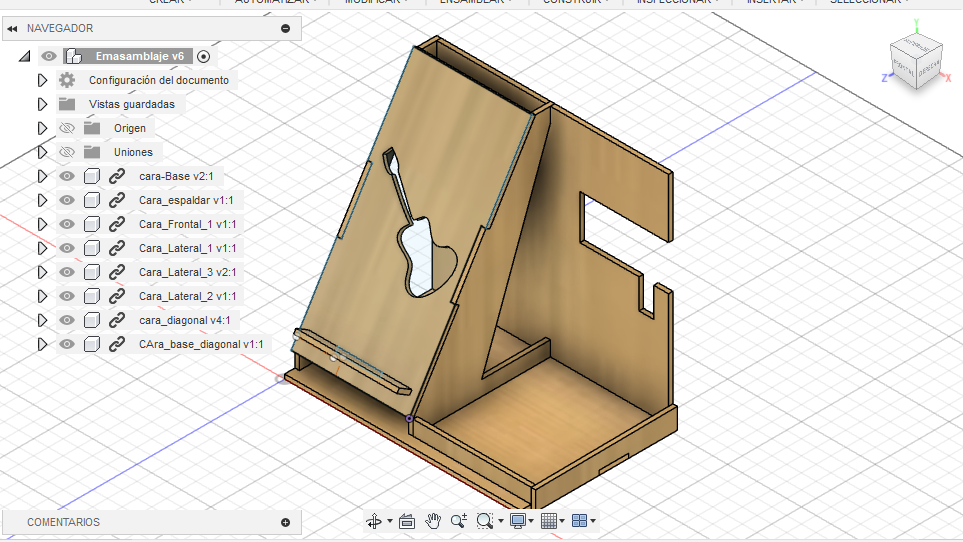
Task: Click the ViewCube in the corner
Action: (x=916, y=61)
